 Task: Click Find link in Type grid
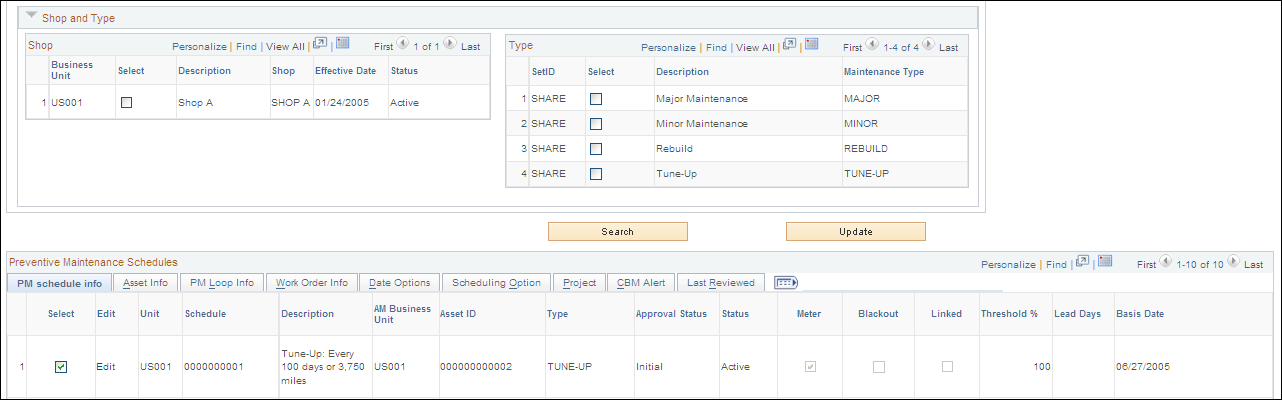click(716, 47)
